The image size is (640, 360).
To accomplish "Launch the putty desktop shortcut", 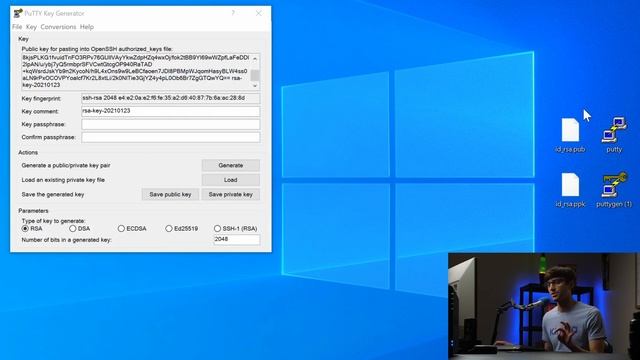I will pos(614,135).
